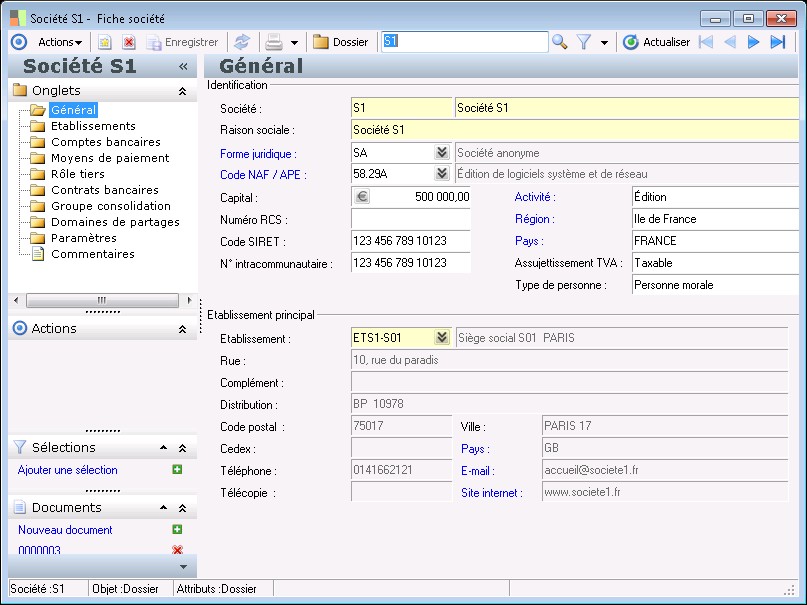Go to the next record arrow
The height and width of the screenshot is (605, 807).
tap(753, 42)
